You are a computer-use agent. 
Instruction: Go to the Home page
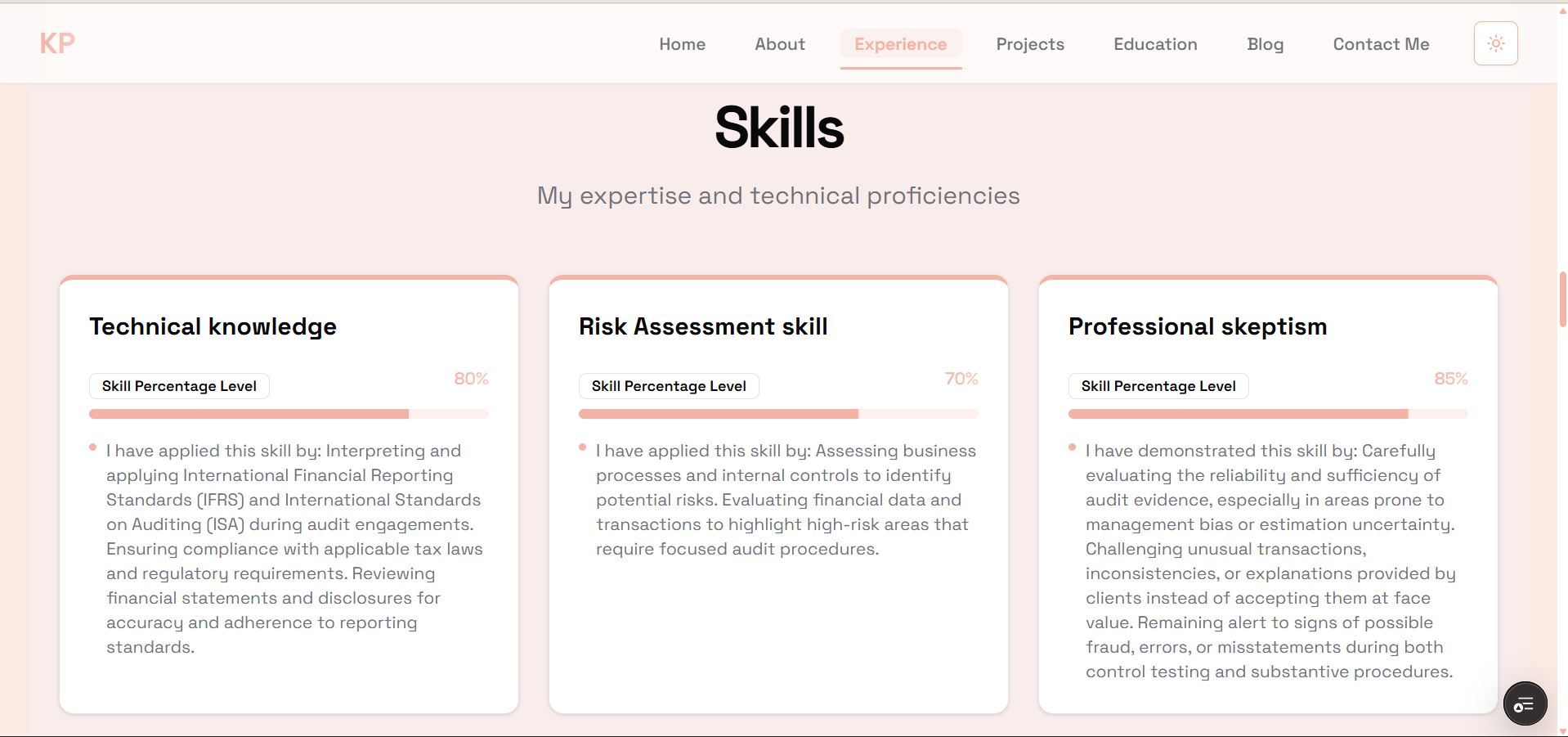(682, 44)
